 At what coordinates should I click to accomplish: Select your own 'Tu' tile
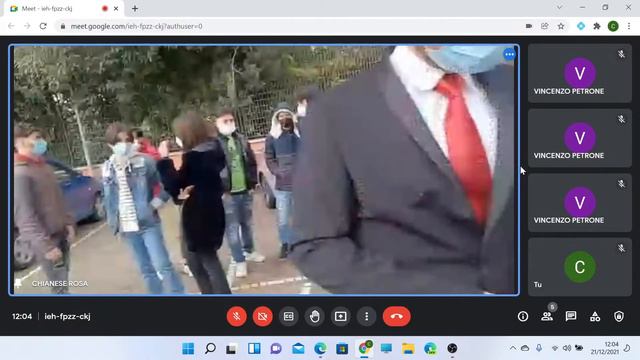(580, 267)
